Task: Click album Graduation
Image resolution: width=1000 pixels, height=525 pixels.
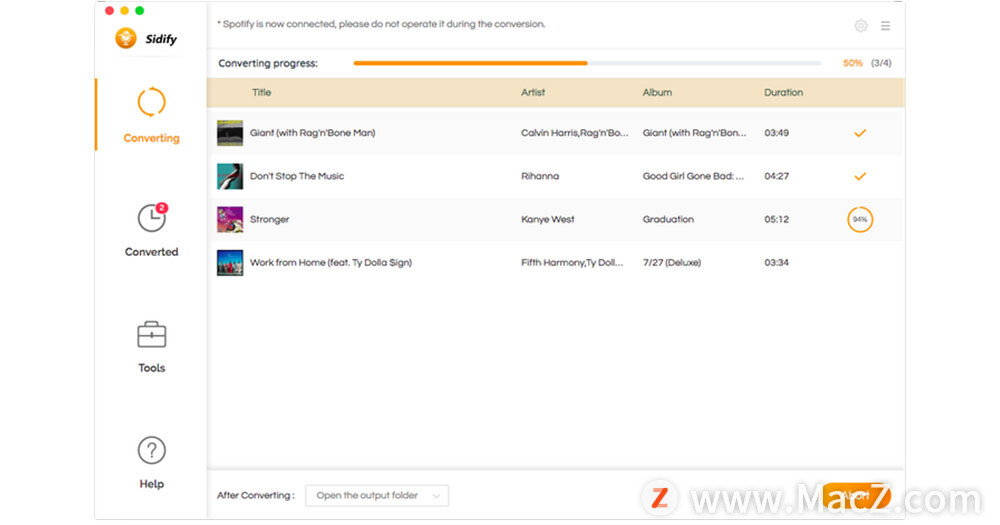Action: click(668, 219)
